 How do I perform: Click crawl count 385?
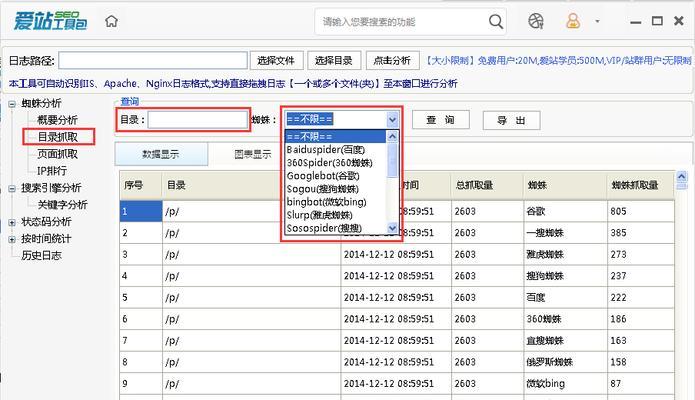tap(641, 232)
